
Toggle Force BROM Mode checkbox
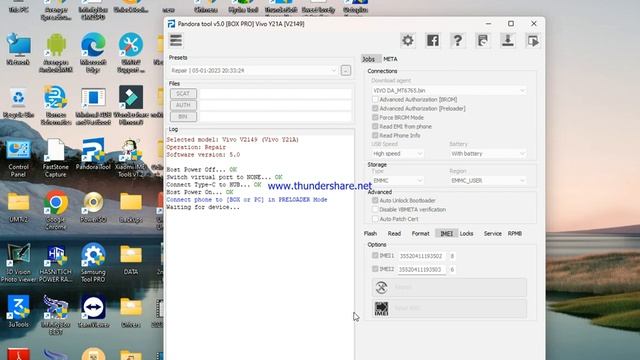click(375, 117)
